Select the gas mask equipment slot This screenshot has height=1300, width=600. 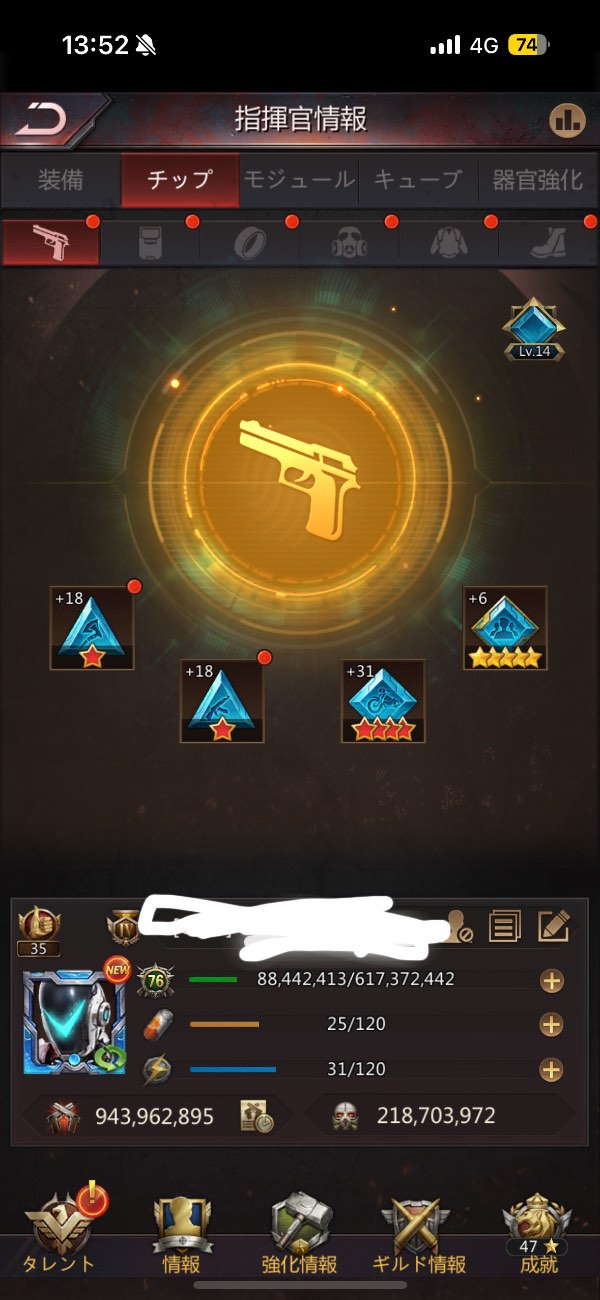(x=347, y=243)
